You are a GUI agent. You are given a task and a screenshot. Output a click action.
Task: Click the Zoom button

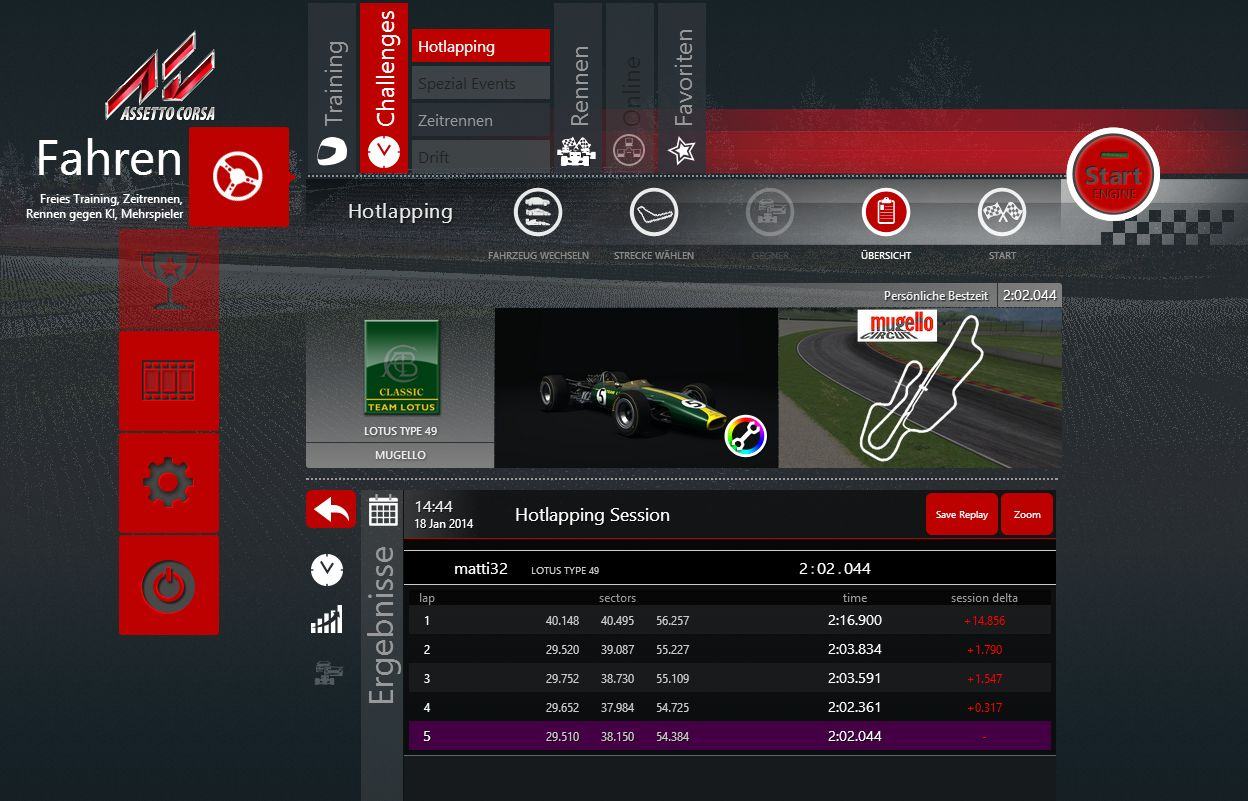[x=1027, y=514]
